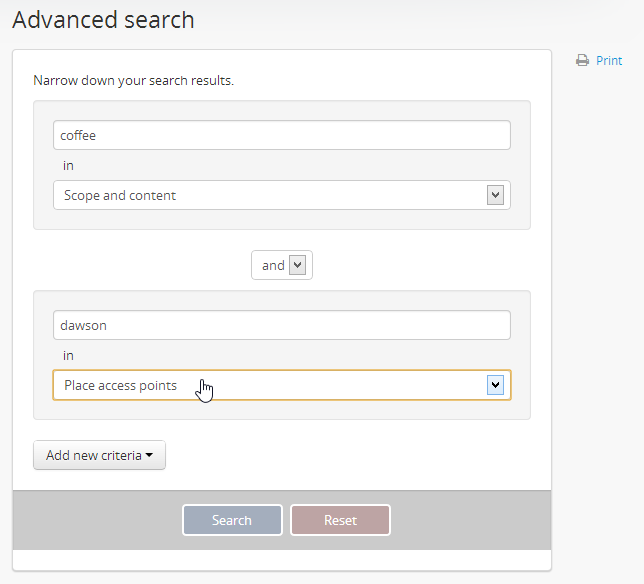
Task: Click the gray bar left of the Search button
Action: [95, 520]
